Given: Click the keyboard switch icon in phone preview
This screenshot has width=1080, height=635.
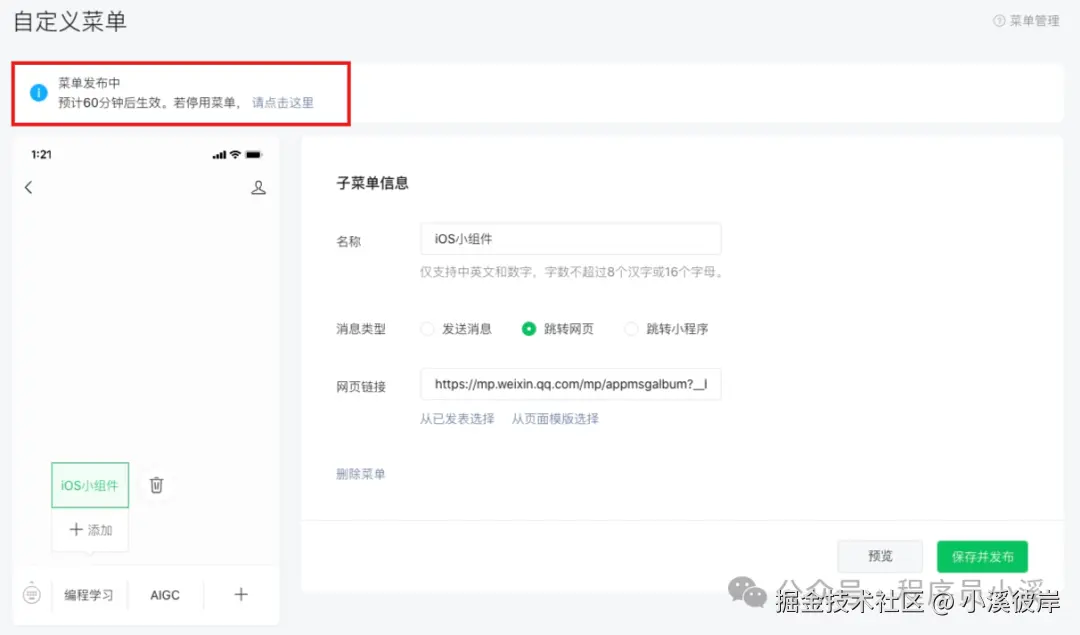Looking at the screenshot, I should tap(31, 594).
